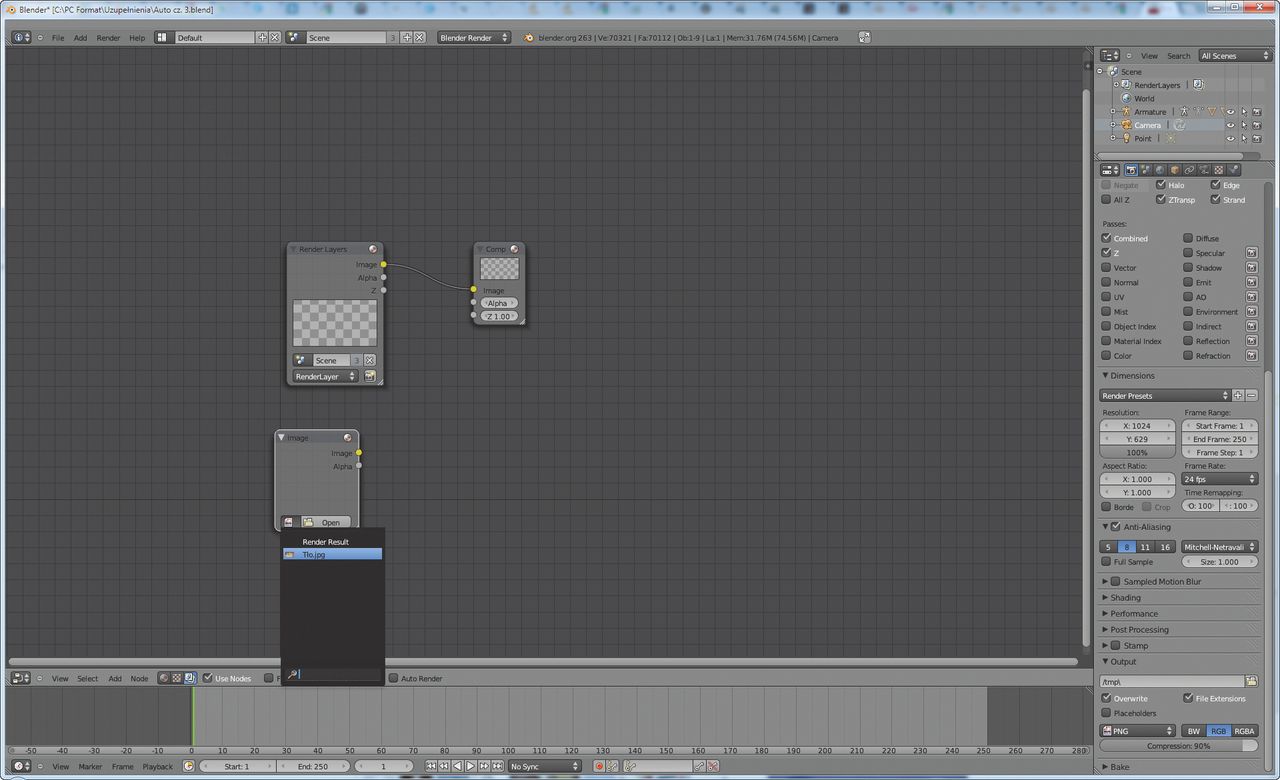Unlink Scene with X in Render Layers node
This screenshot has width=1280, height=780.
pyautogui.click(x=369, y=360)
